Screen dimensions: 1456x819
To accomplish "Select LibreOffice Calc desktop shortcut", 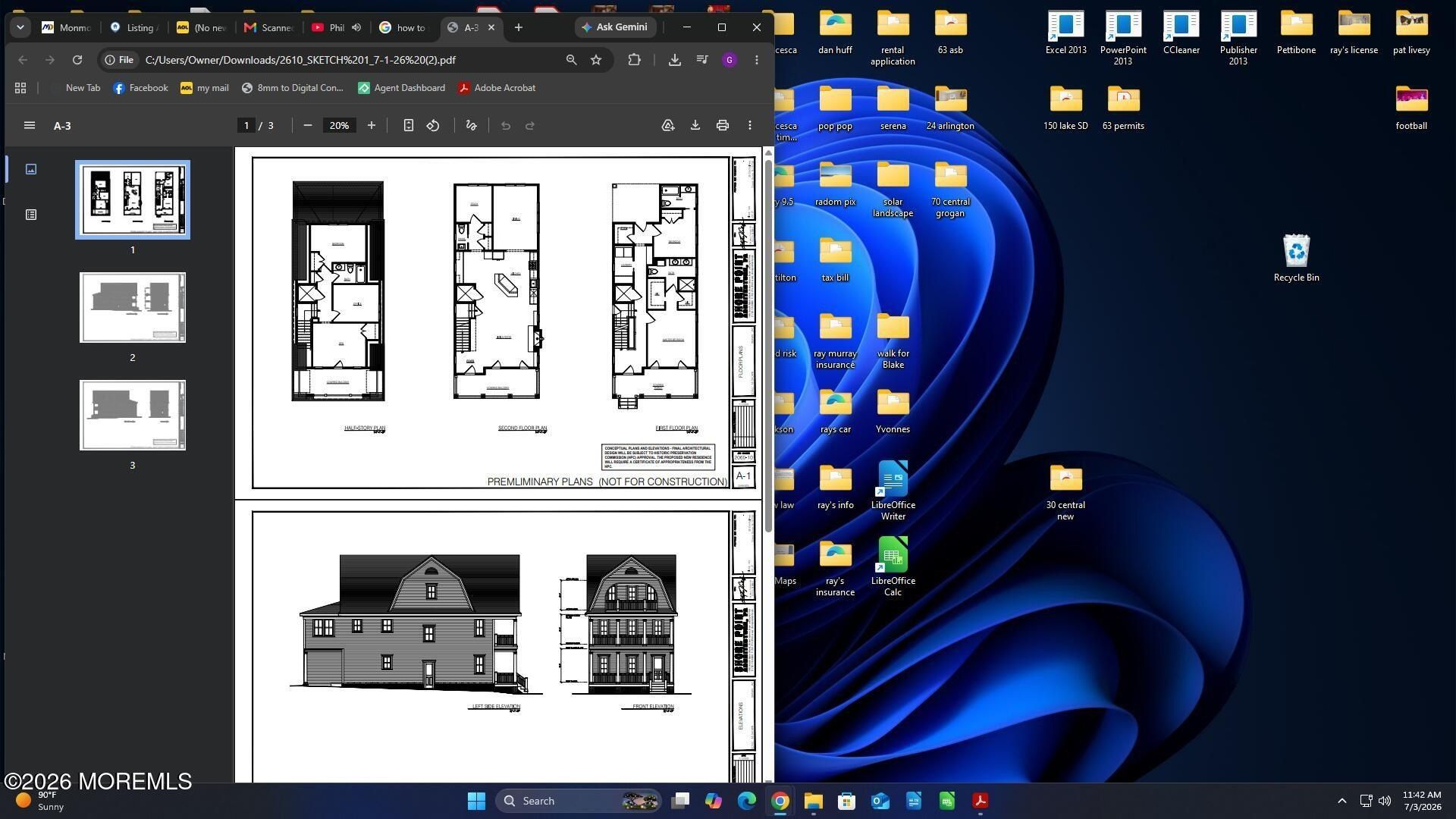I will 893,566.
